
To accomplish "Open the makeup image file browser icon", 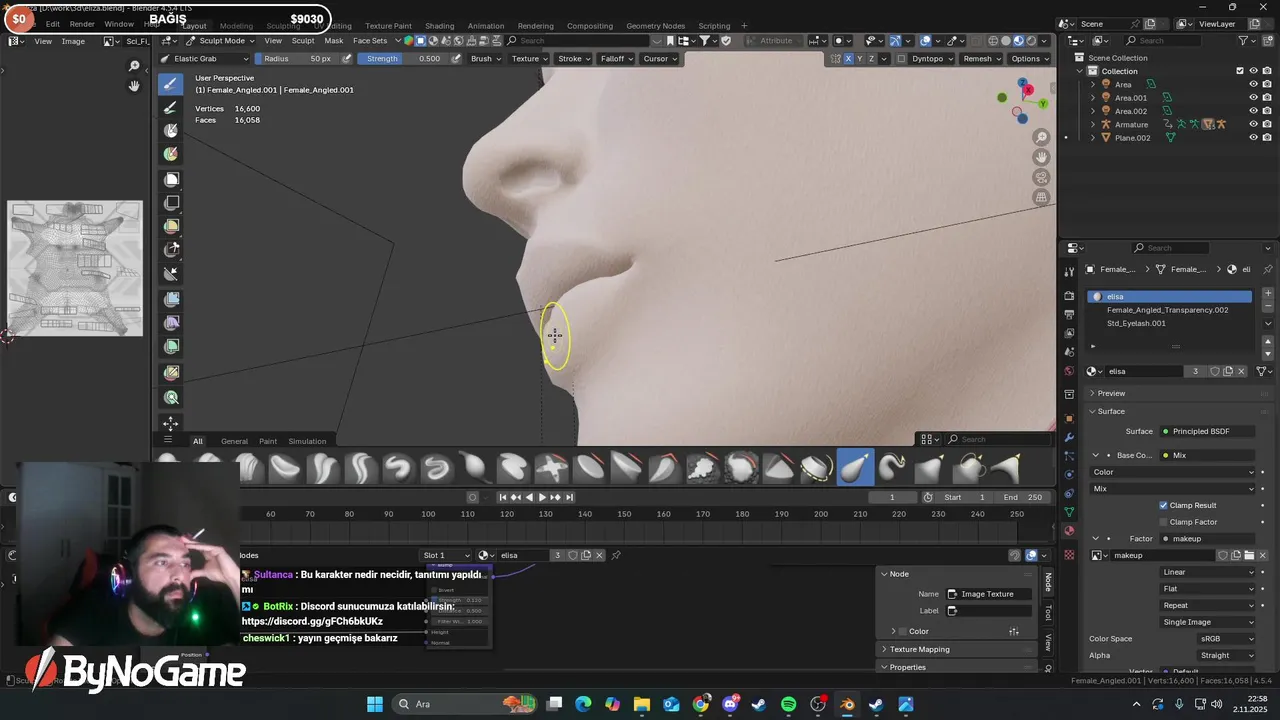I will 1249,555.
